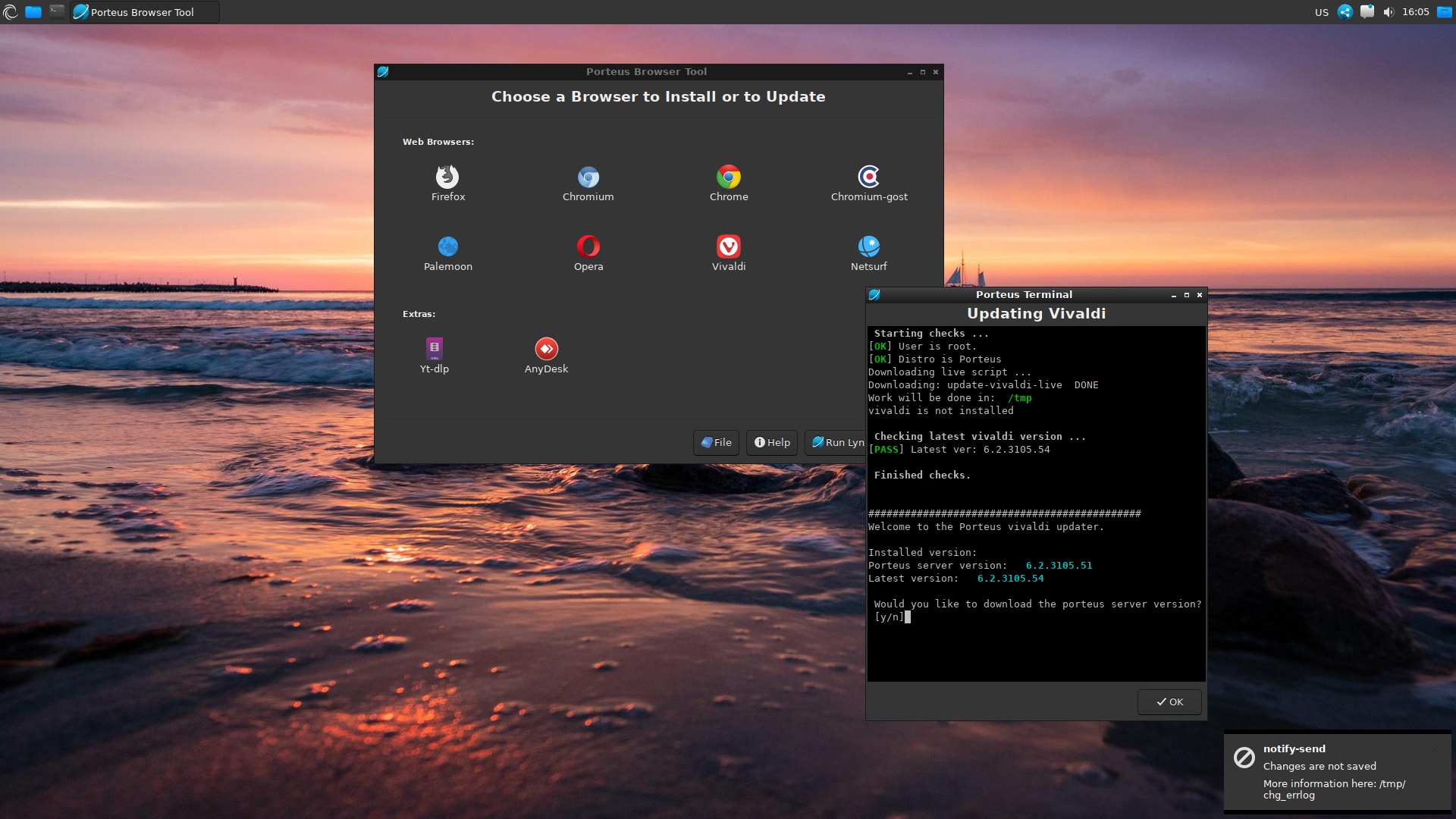Image resolution: width=1456 pixels, height=819 pixels.
Task: Click Porteus server version 6.2.3105.51 text
Action: point(980,566)
